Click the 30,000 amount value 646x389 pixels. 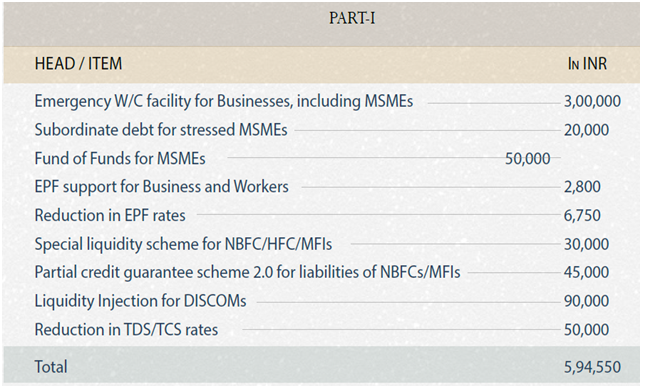tap(586, 244)
